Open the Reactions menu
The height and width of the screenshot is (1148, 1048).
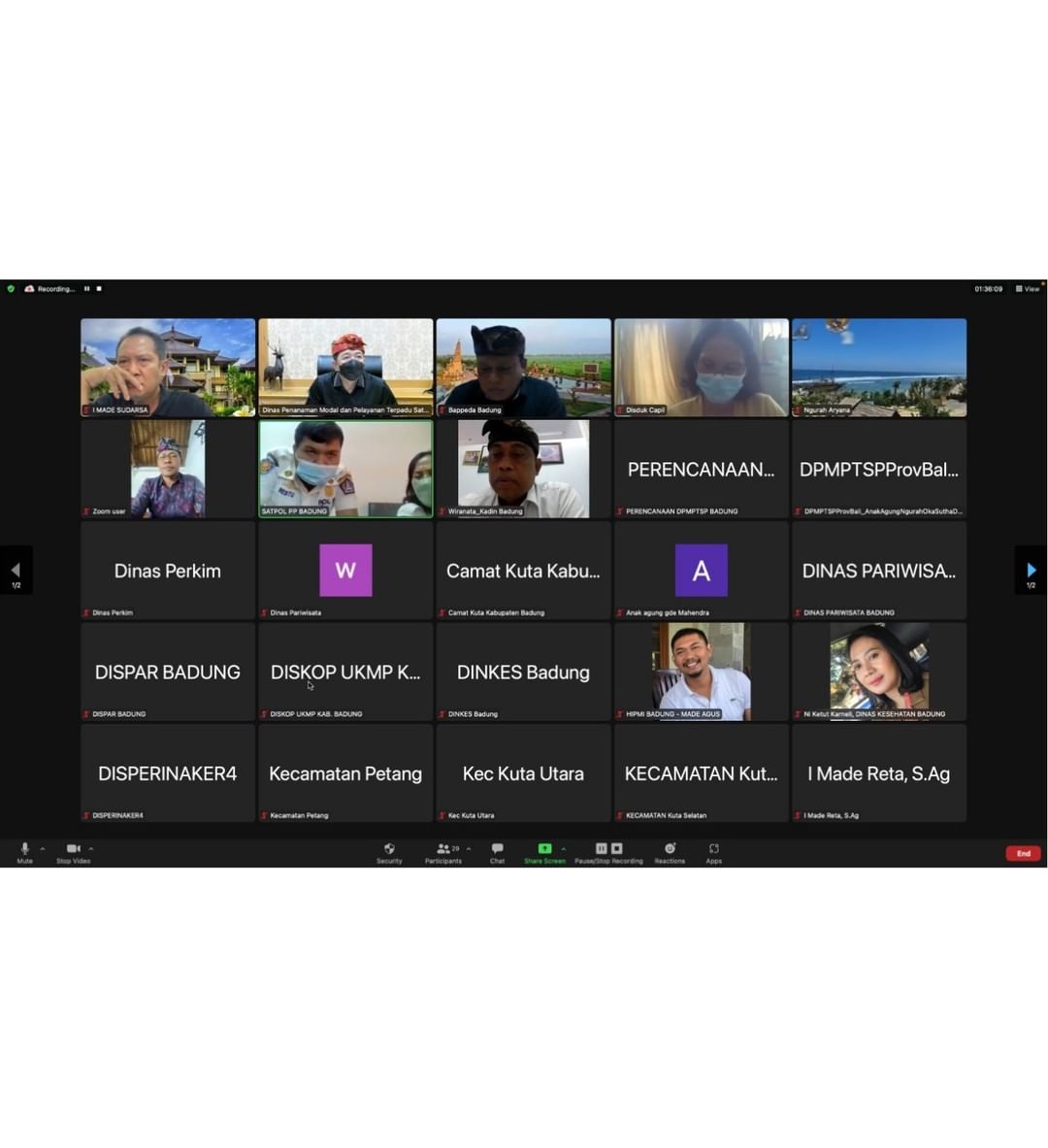point(670,850)
